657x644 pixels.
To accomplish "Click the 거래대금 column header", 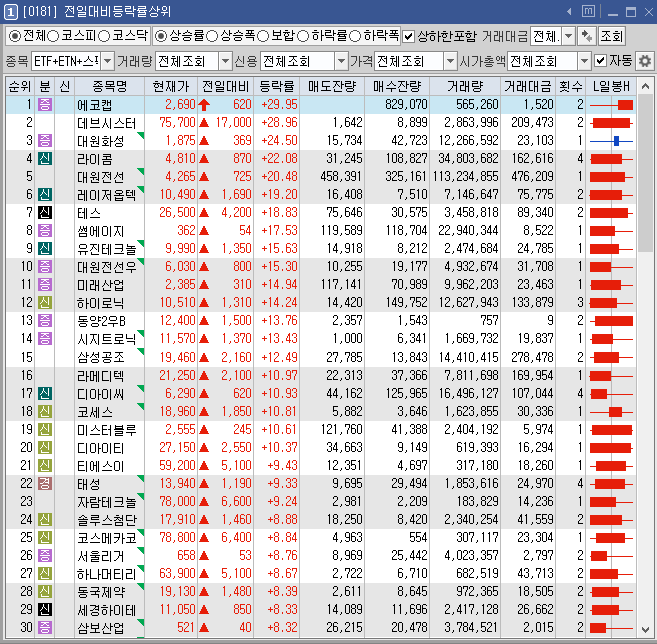I will point(528,86).
